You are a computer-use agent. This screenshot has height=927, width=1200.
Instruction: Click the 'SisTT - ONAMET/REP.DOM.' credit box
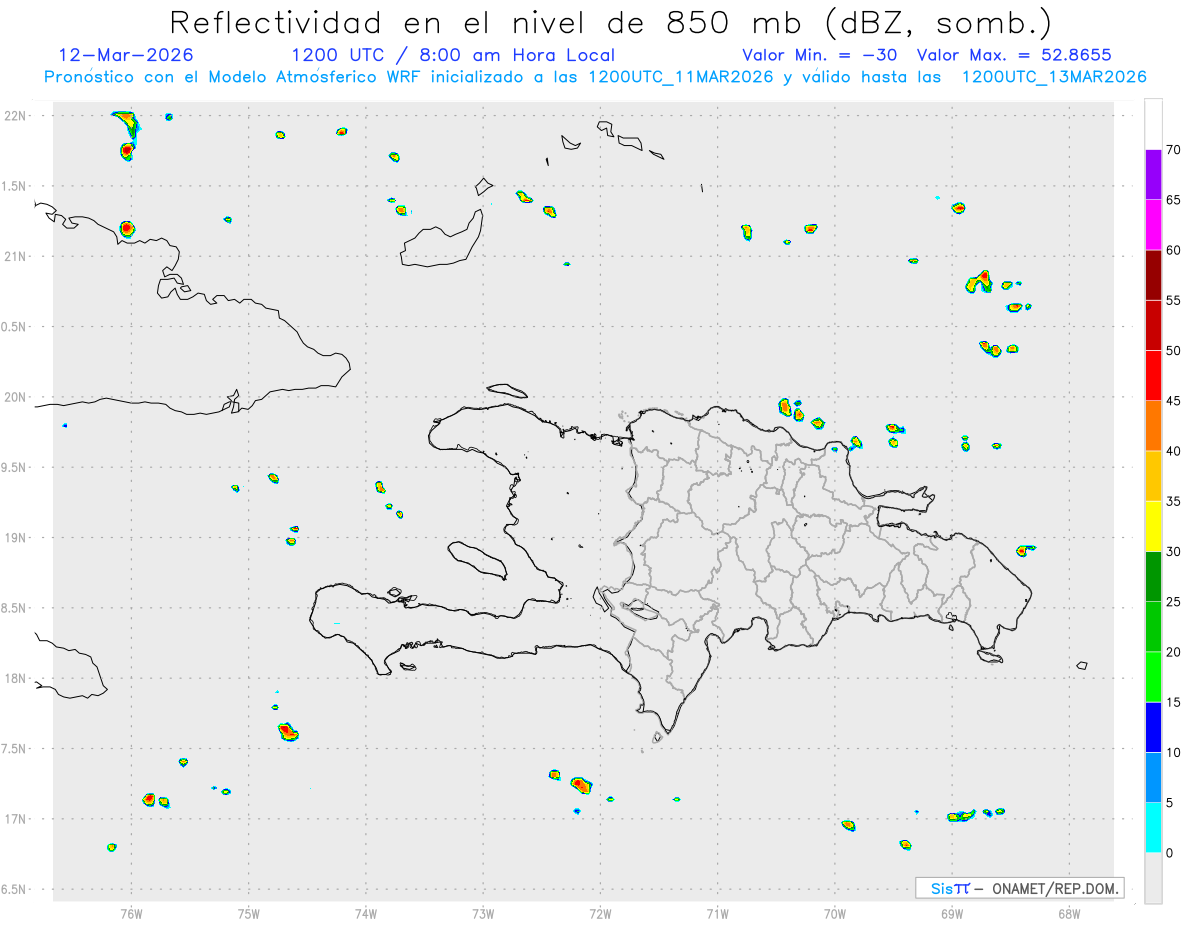click(x=1020, y=888)
